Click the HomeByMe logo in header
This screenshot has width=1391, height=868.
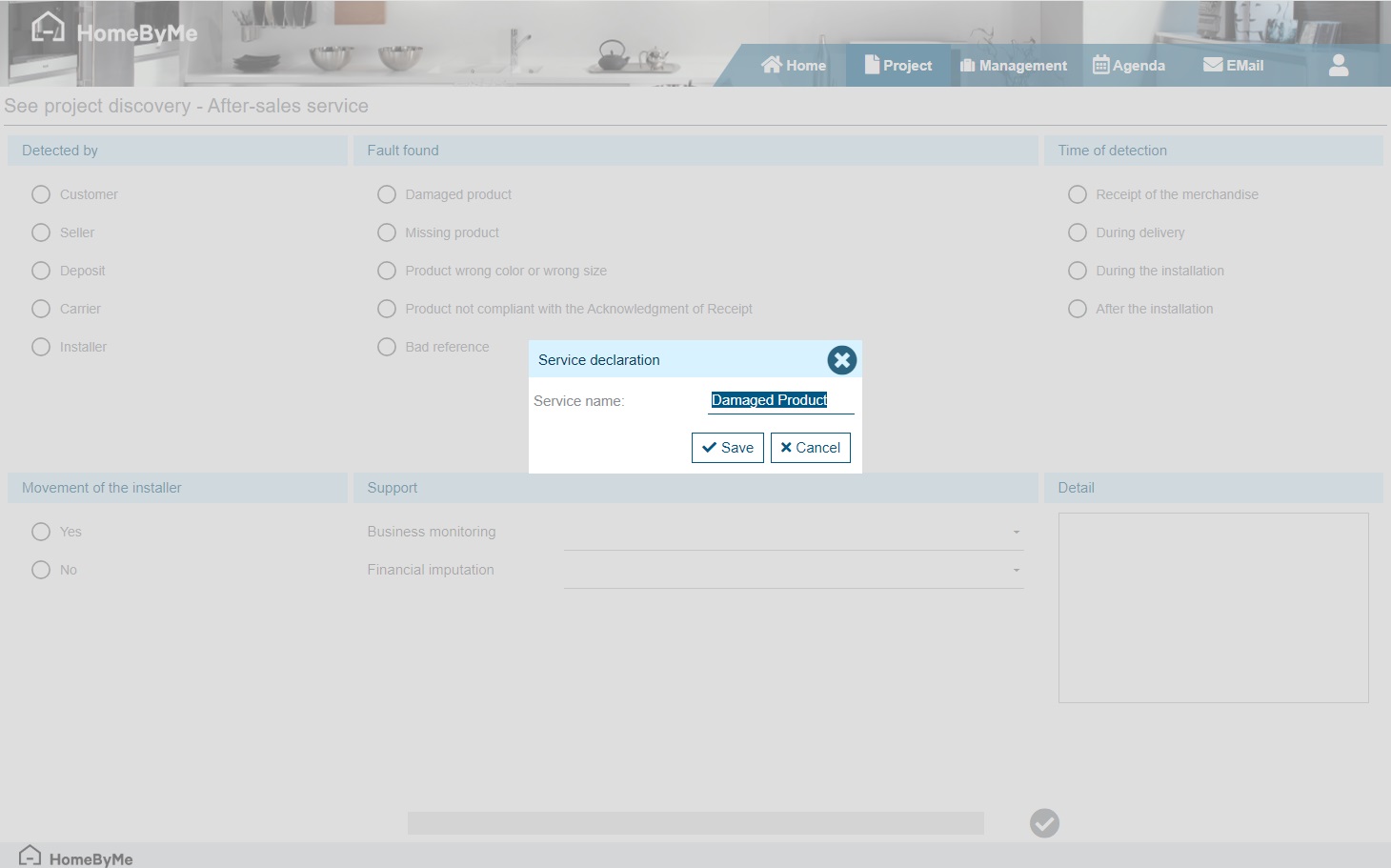pyautogui.click(x=113, y=31)
